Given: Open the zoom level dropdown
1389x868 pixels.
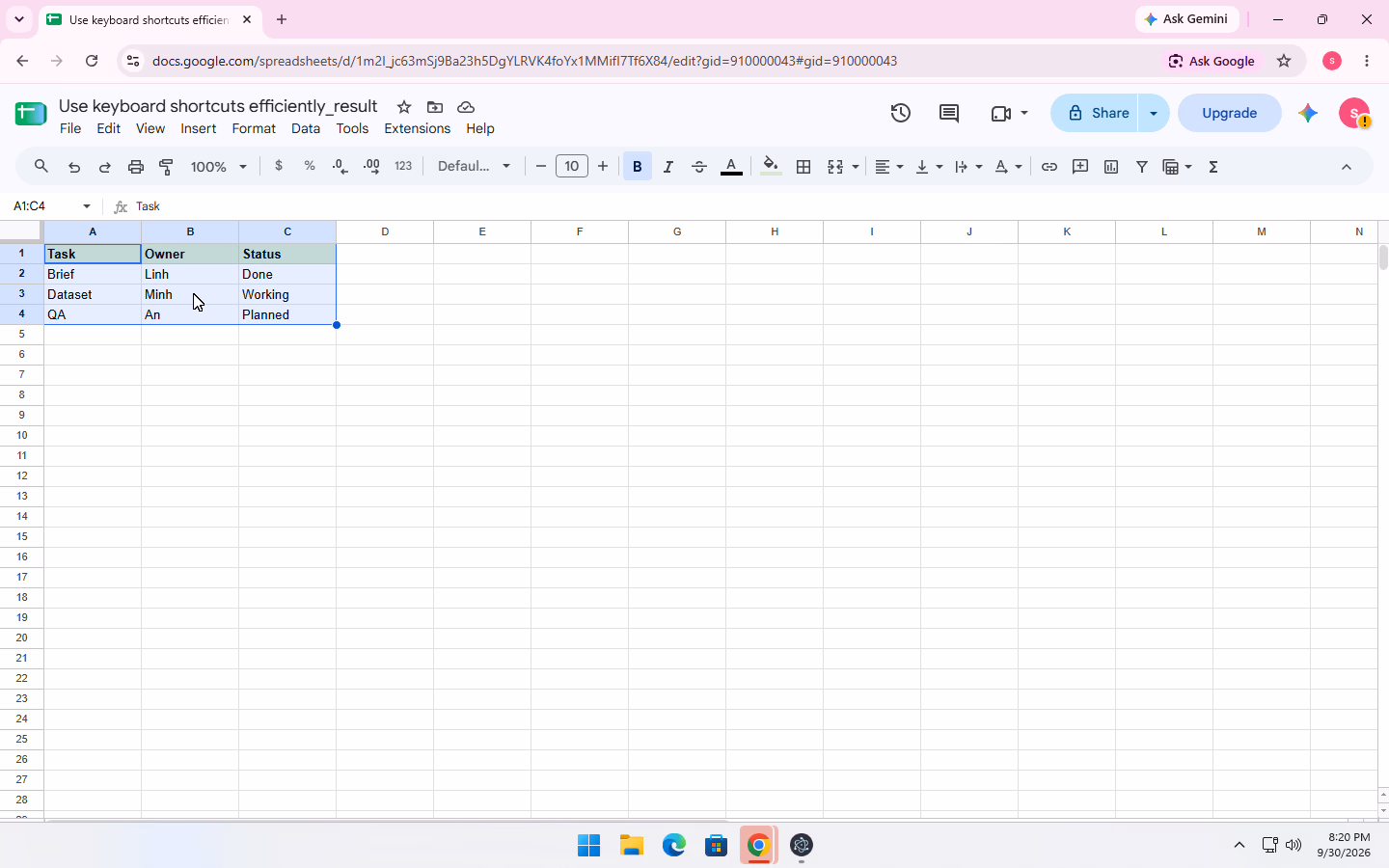Looking at the screenshot, I should point(219,167).
